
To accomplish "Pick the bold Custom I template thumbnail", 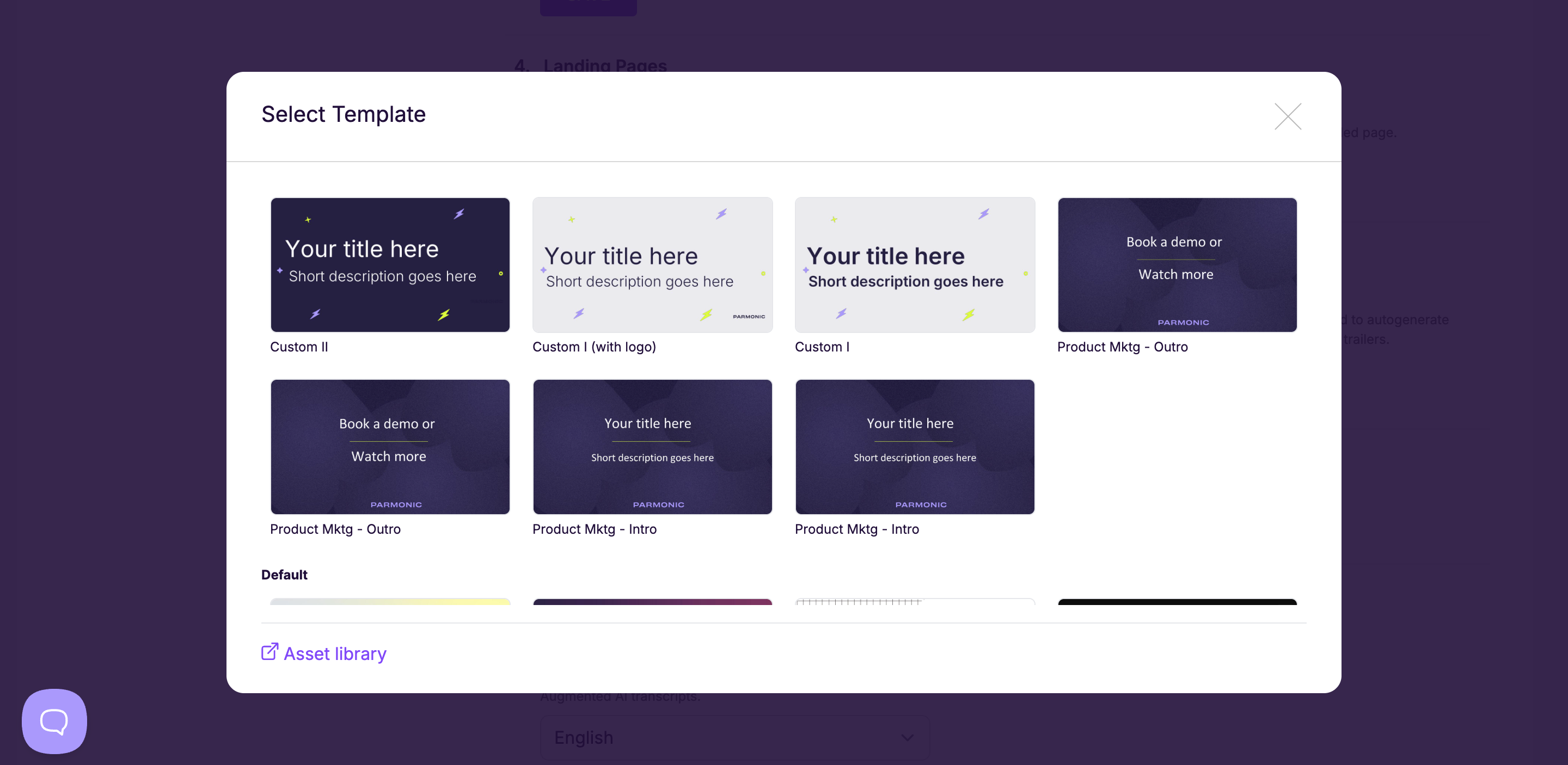I will pyautogui.click(x=914, y=264).
